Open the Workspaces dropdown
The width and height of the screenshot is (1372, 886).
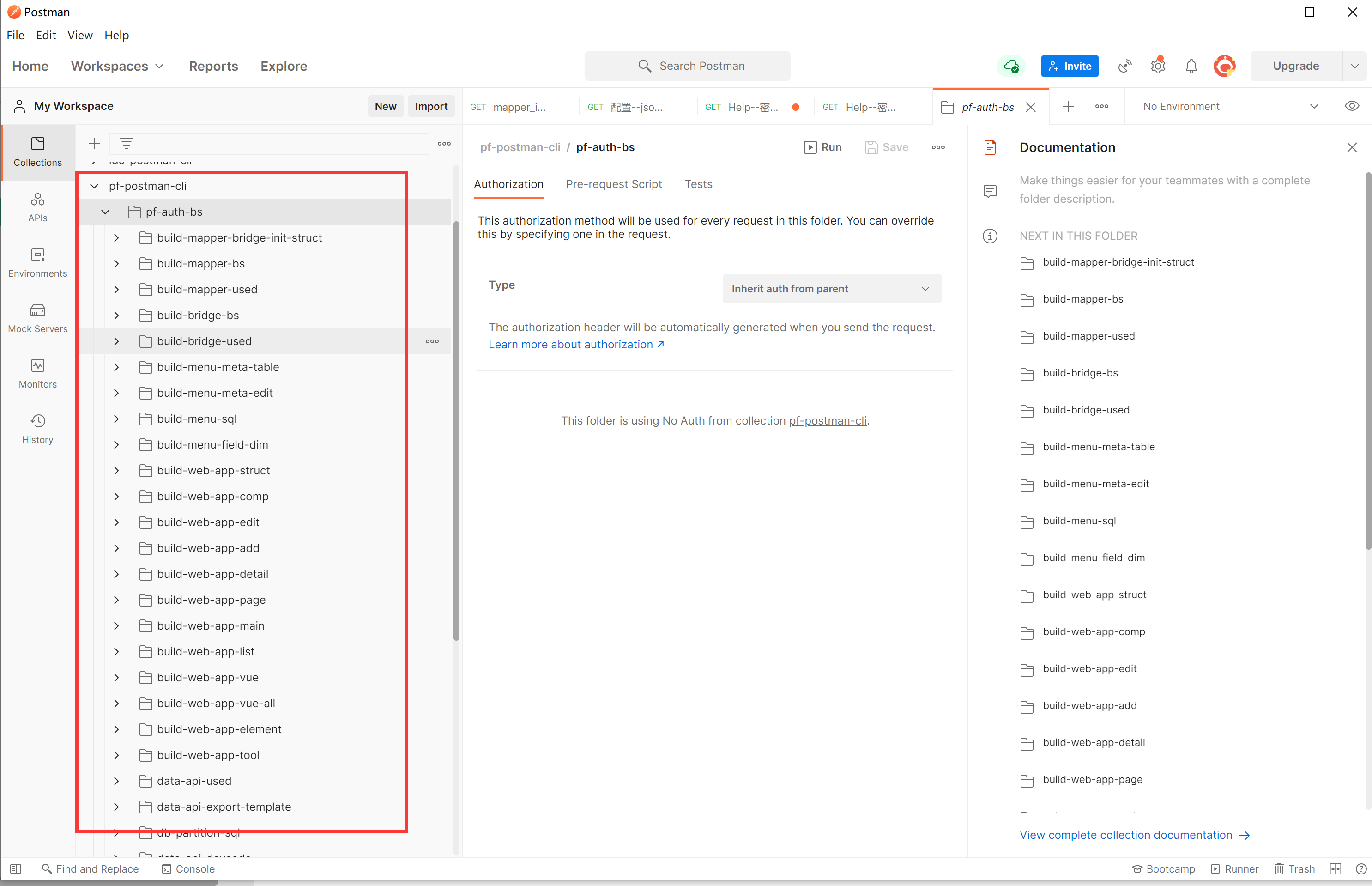pyautogui.click(x=117, y=66)
